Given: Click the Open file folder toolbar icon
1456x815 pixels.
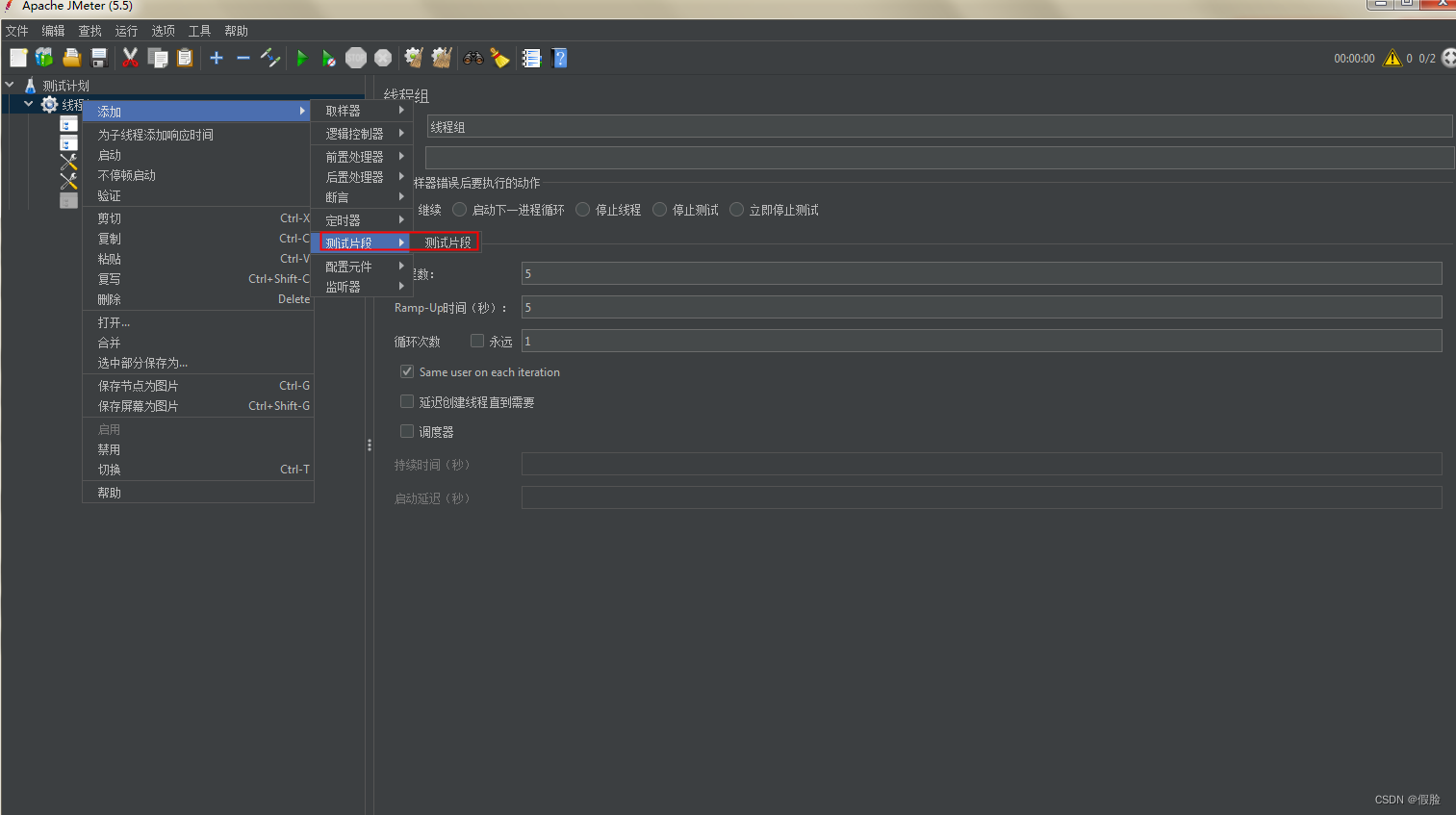Looking at the screenshot, I should [71, 58].
